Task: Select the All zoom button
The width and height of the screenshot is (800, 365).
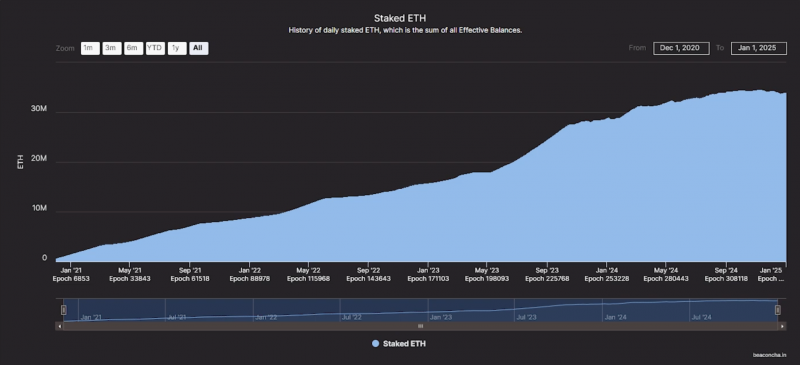Action: coord(198,48)
